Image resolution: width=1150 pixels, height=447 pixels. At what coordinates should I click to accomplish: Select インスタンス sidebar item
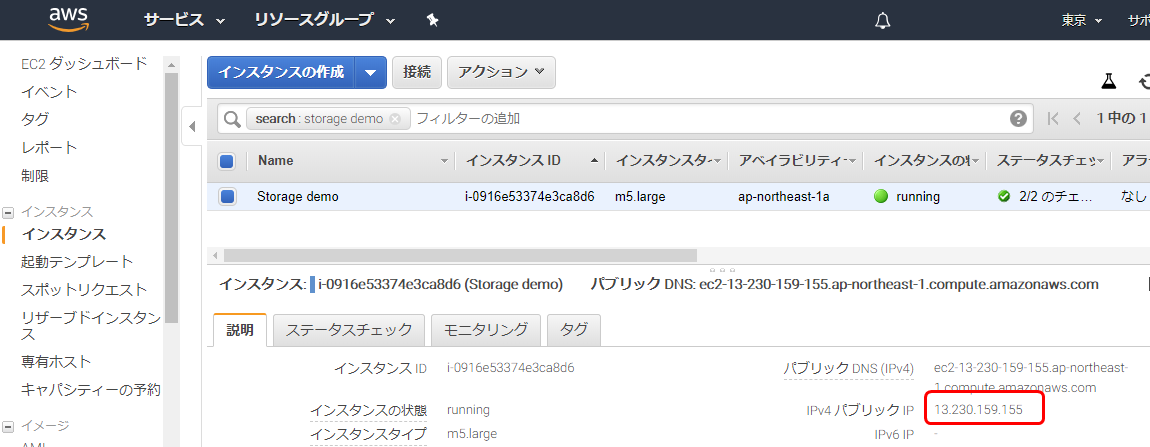coord(64,234)
